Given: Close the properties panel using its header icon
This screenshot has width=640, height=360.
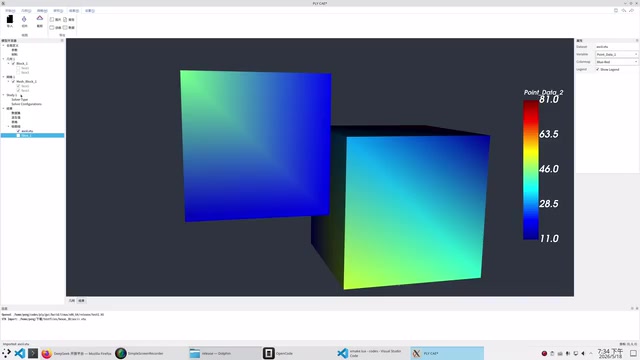Looking at the screenshot, I should pos(637,40).
